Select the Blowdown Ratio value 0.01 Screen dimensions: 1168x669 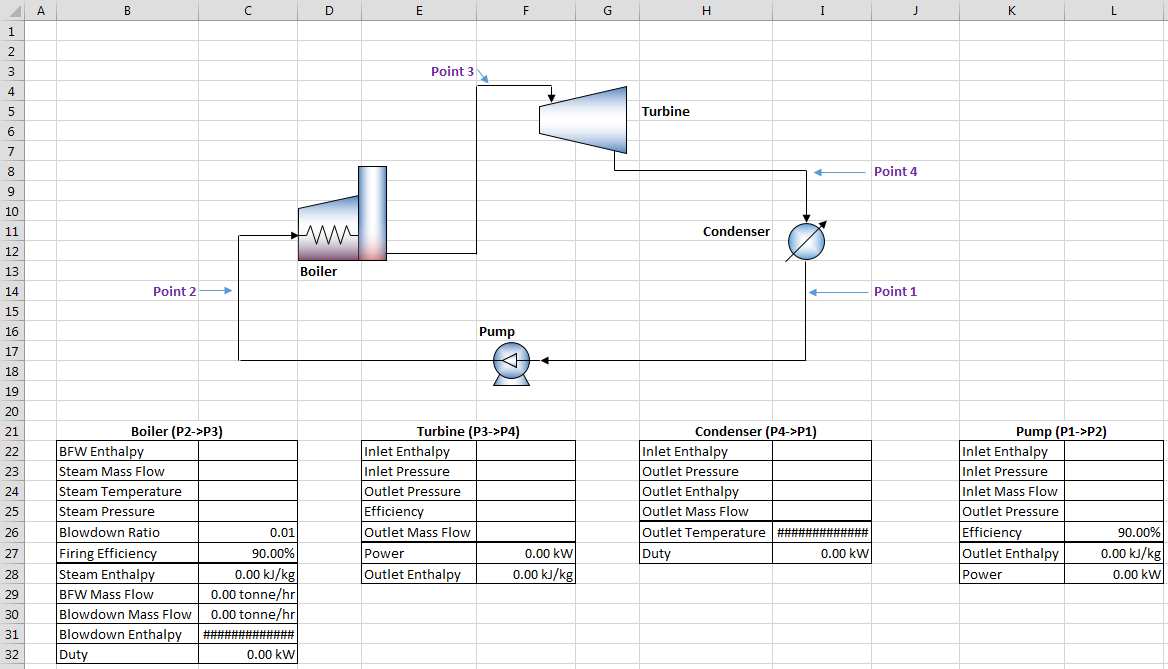click(248, 533)
